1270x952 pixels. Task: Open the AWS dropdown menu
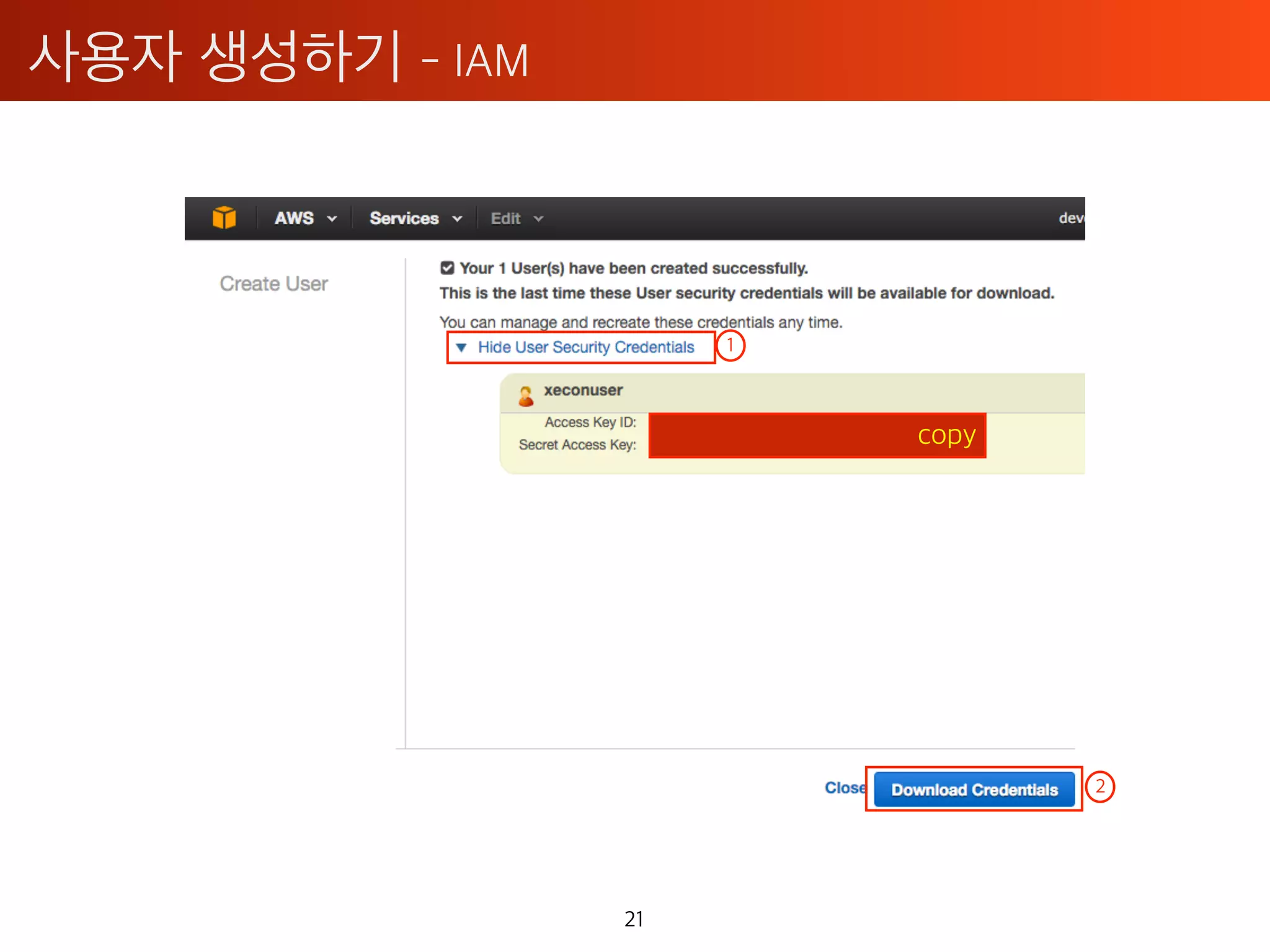pyautogui.click(x=306, y=218)
